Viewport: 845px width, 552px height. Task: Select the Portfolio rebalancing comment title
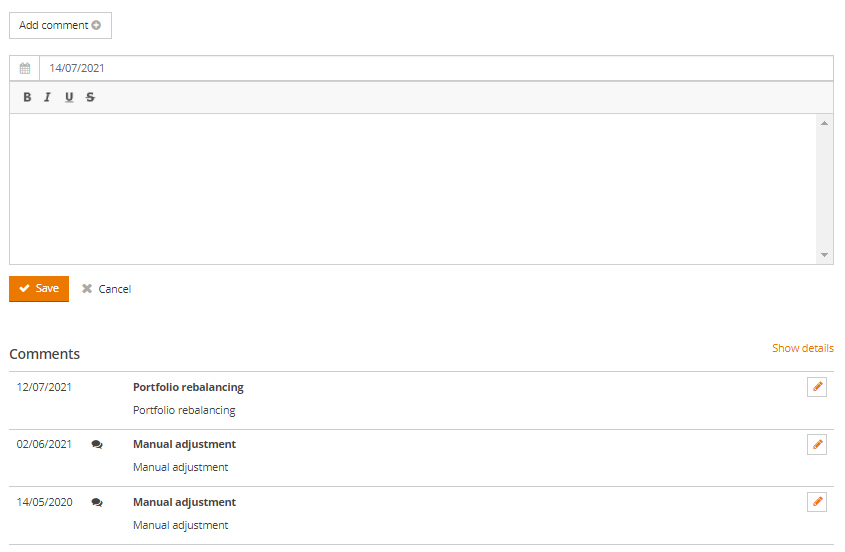point(188,387)
